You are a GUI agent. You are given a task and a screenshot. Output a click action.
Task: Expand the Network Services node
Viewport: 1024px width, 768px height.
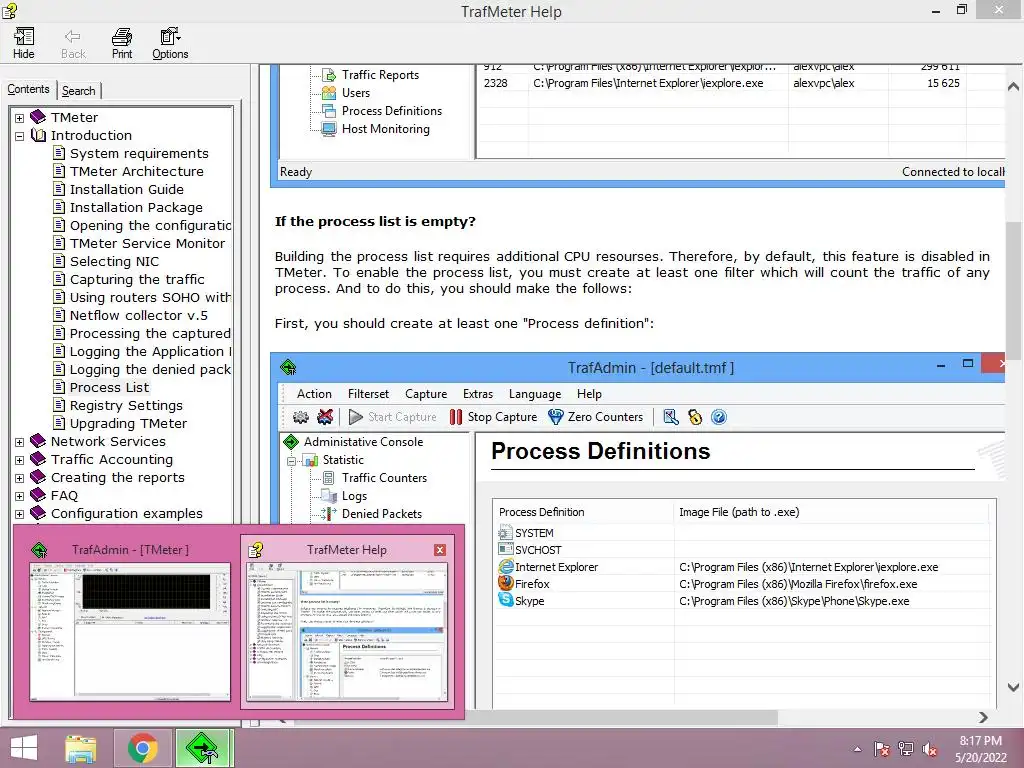coord(20,442)
